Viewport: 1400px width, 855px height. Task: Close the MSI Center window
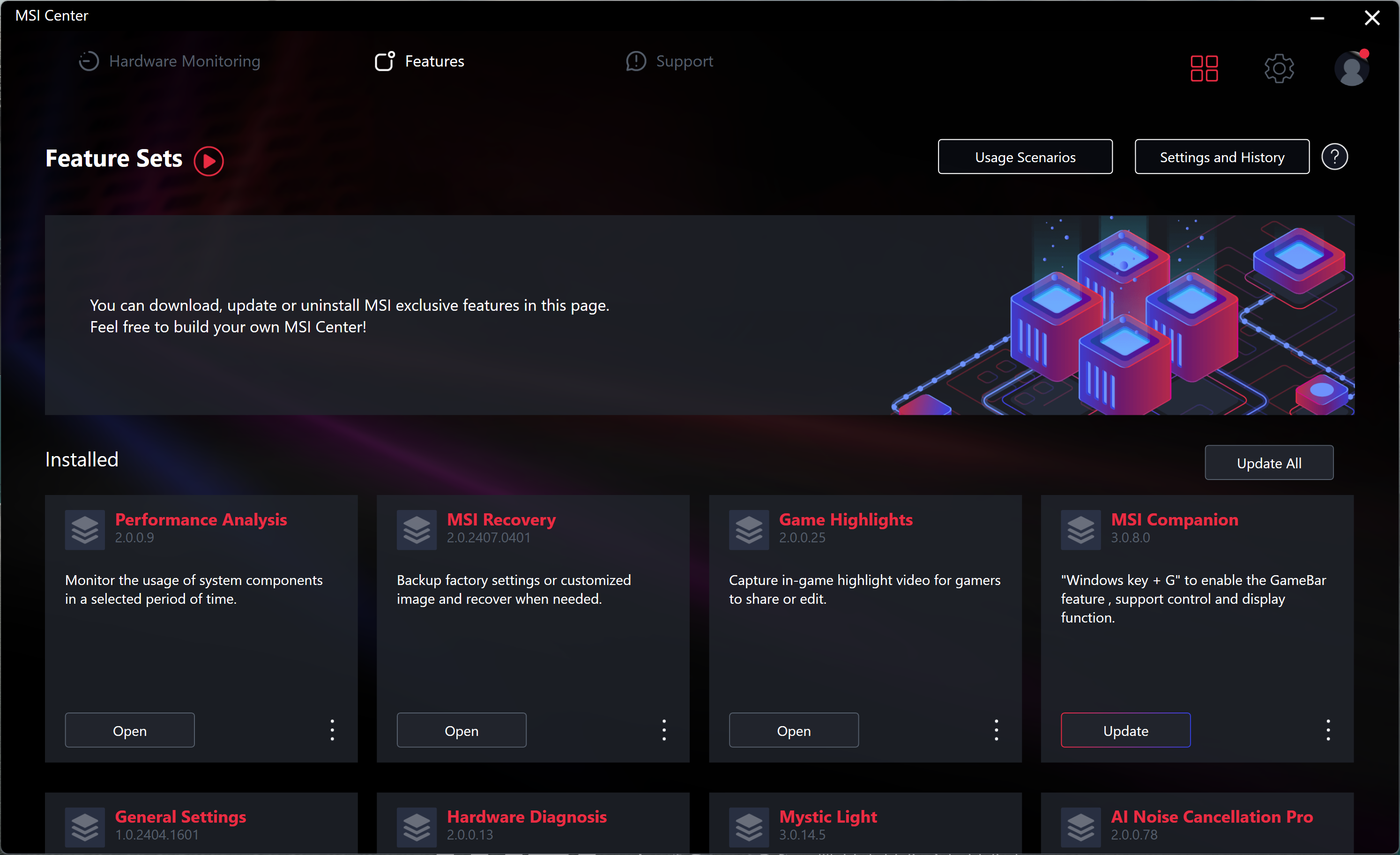click(x=1372, y=18)
